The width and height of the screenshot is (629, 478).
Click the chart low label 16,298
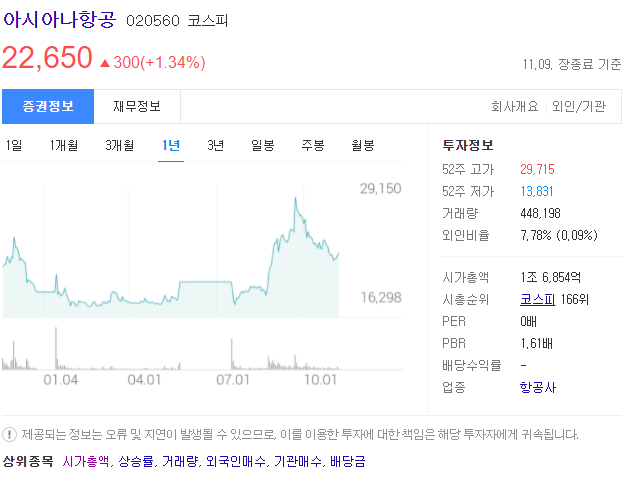[x=381, y=298]
